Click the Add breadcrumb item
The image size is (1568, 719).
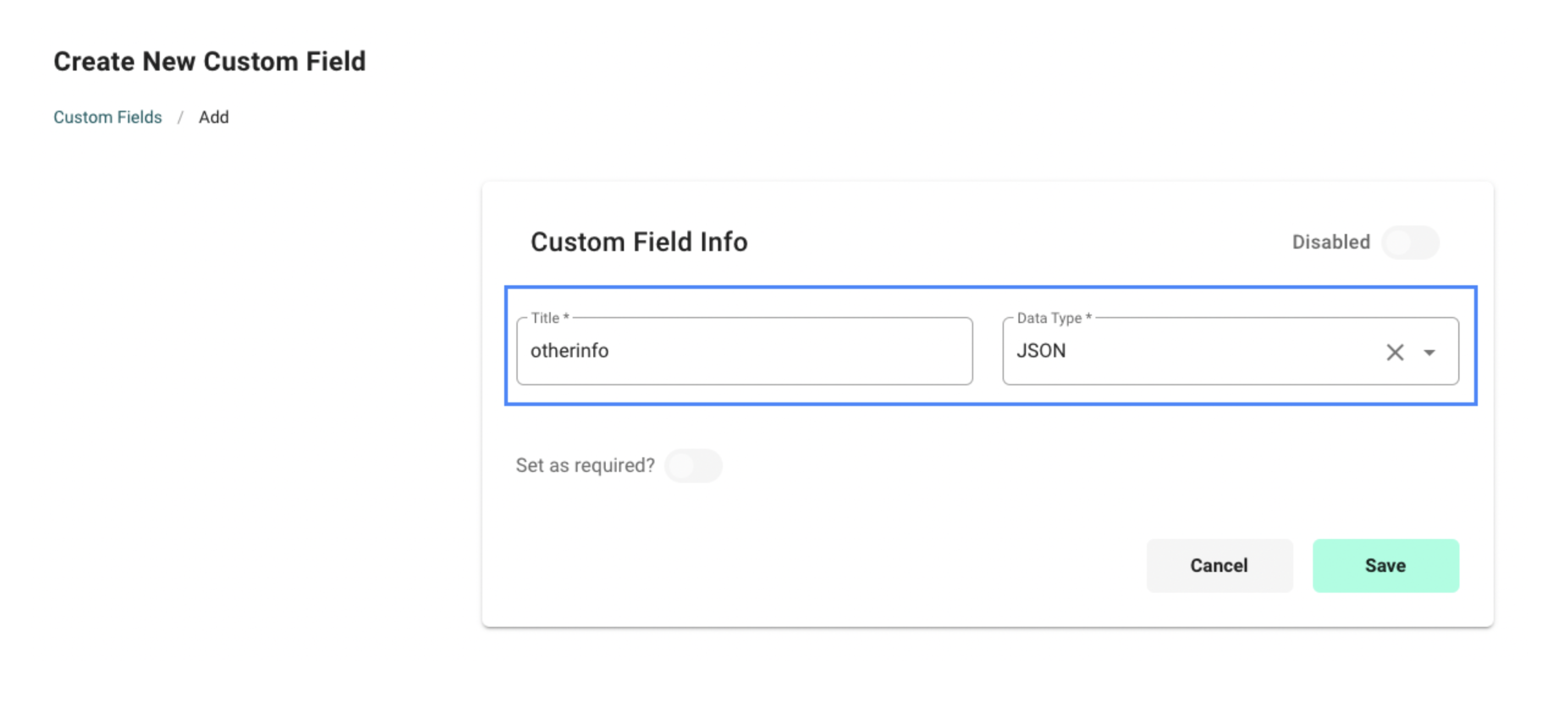(213, 117)
